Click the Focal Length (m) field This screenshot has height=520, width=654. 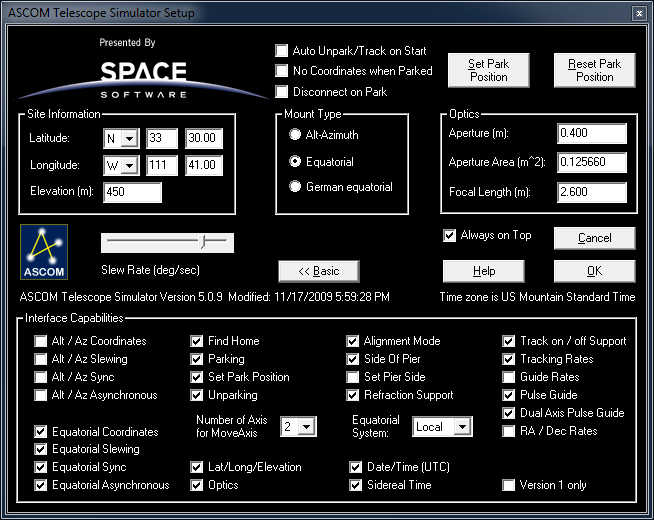(x=592, y=192)
